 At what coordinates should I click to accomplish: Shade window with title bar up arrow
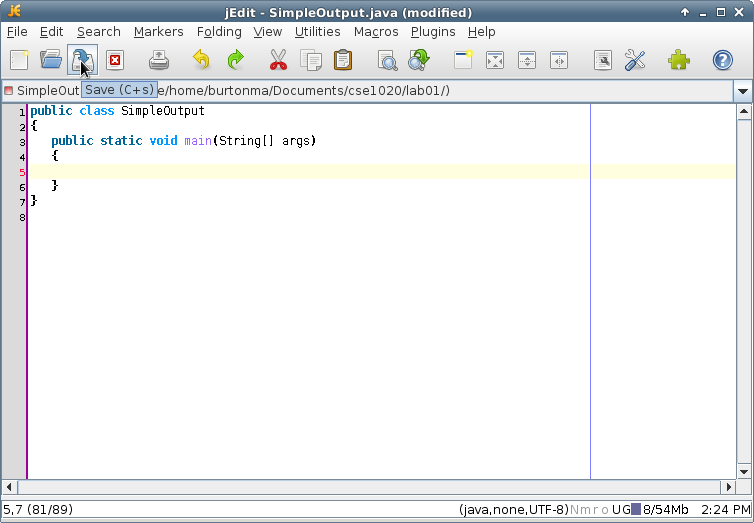685,12
